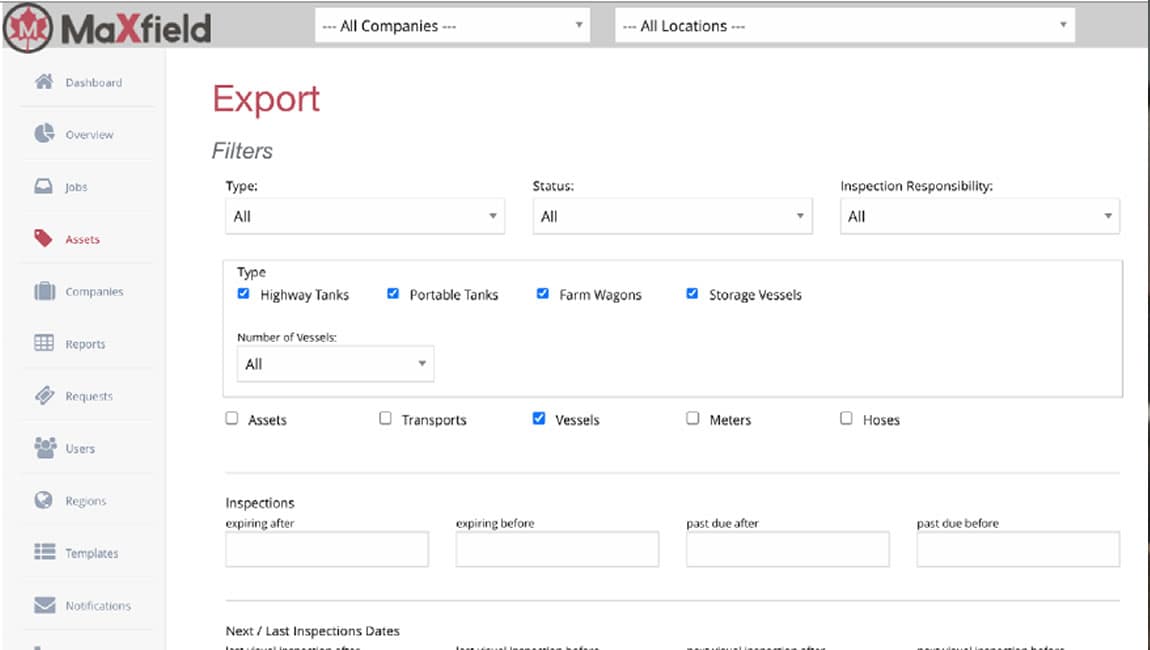
Task: Open the Number of Vessels dropdown
Action: [x=335, y=364]
